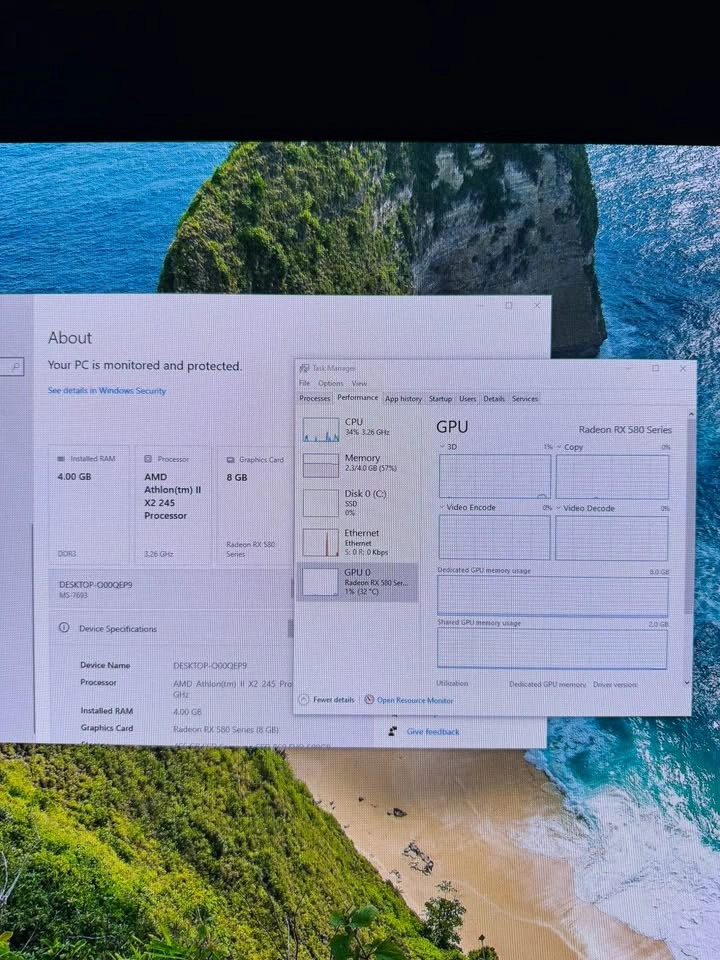Click the Task Manager scrollbar up arrow
The width and height of the screenshot is (720, 960).
691,414
